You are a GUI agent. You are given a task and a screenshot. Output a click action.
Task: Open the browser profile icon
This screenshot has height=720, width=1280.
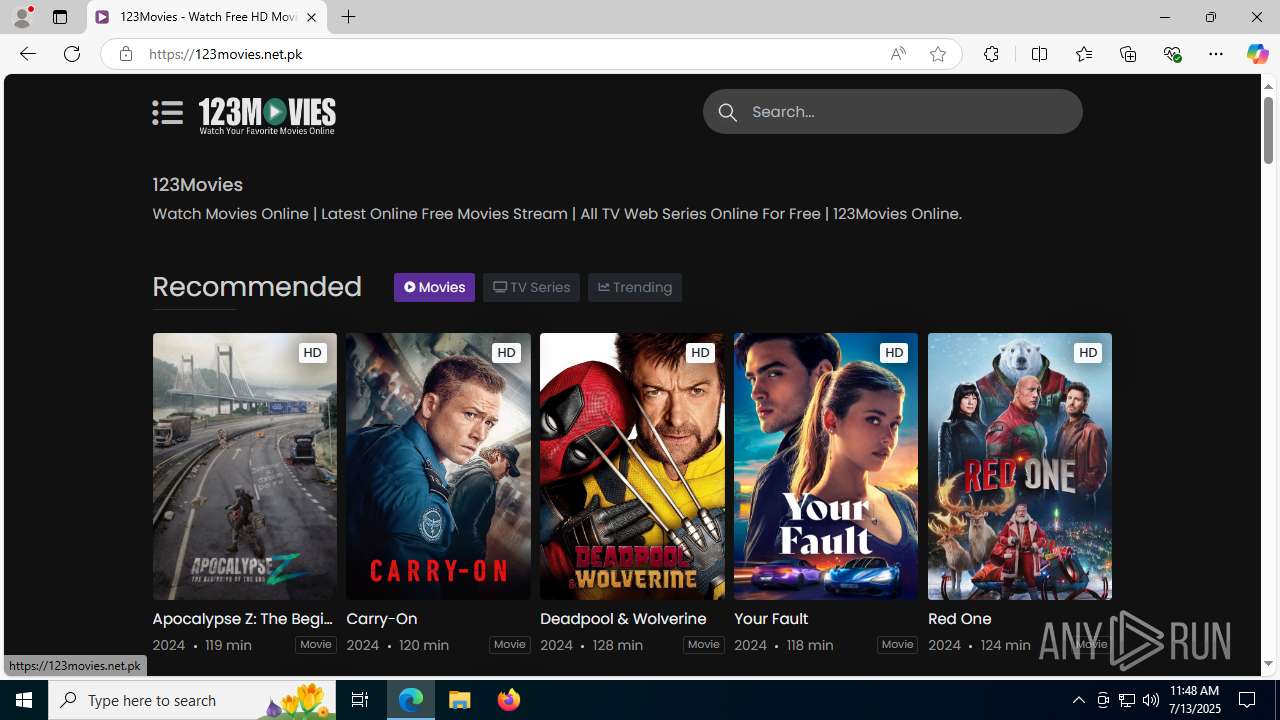click(22, 17)
